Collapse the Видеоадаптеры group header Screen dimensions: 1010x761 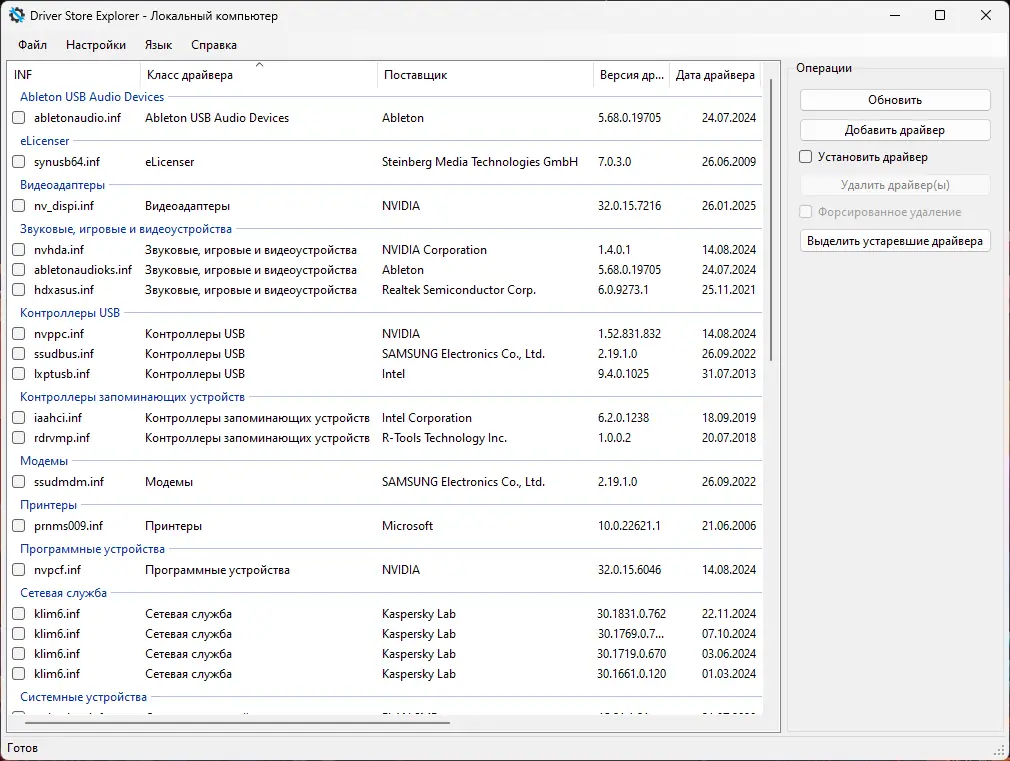pyautogui.click(x=62, y=185)
